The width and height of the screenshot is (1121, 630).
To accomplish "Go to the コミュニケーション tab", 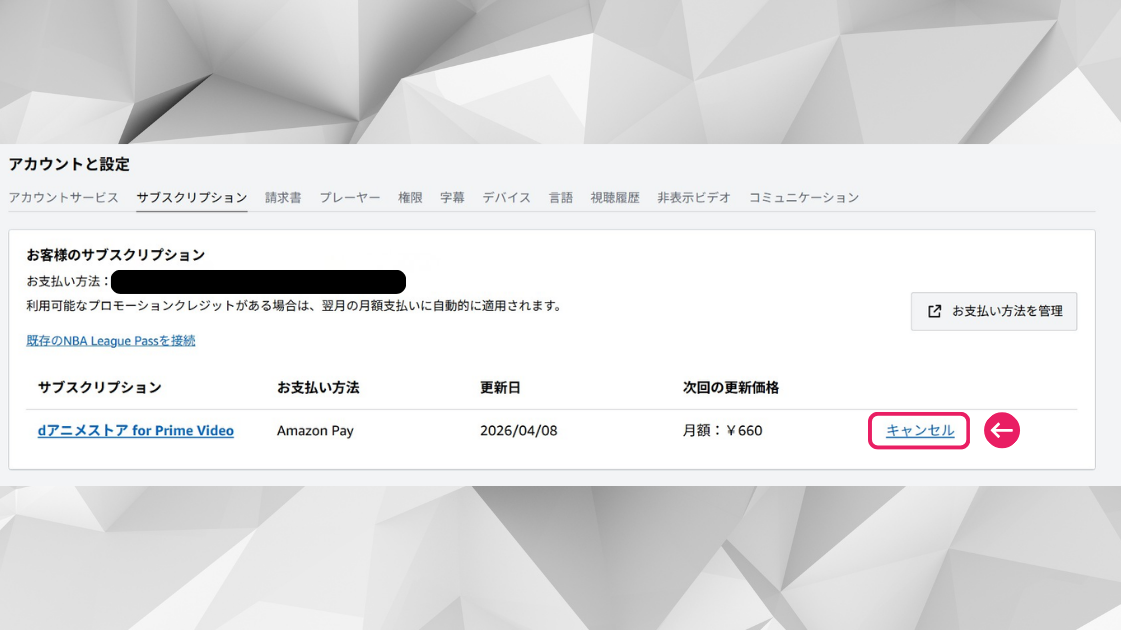I will 803,198.
